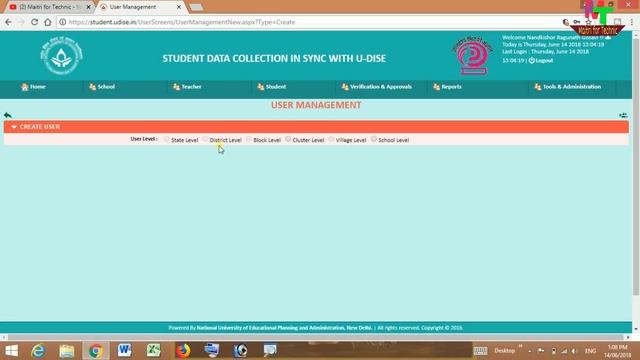640x360 pixels.
Task: Close the Maitri for Technic tab
Action: point(89,7)
